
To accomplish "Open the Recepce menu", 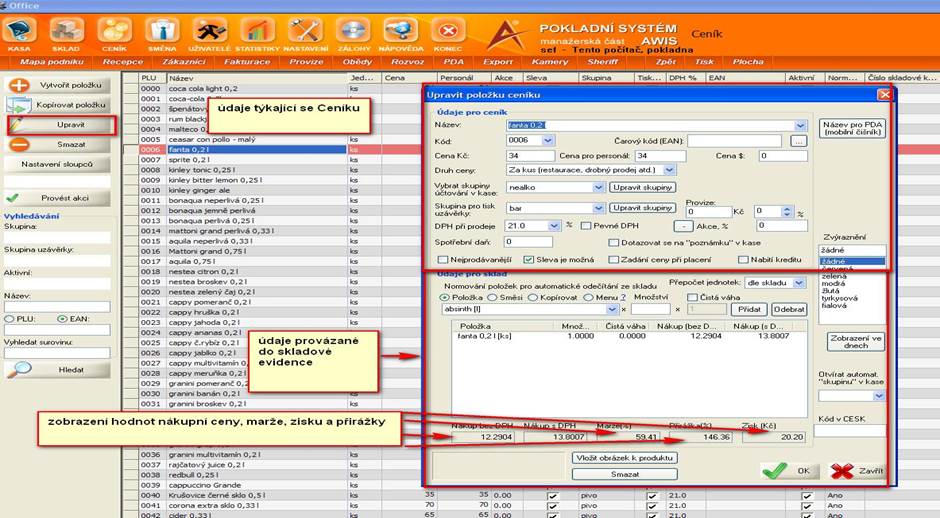I will coord(122,62).
